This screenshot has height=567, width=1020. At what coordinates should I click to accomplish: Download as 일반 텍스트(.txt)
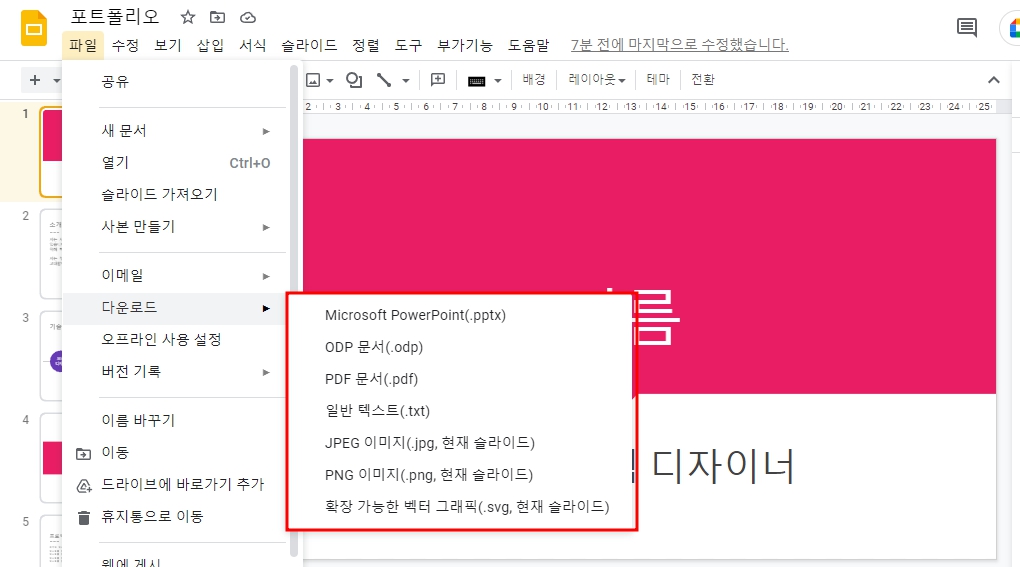pos(461,411)
